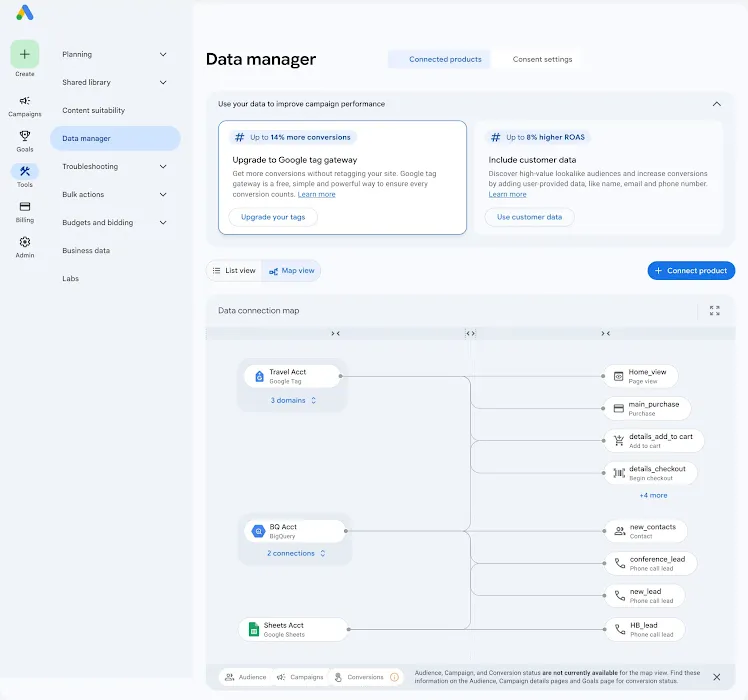The image size is (748, 700).
Task: Dismiss the map status notice with X
Action: click(x=717, y=677)
